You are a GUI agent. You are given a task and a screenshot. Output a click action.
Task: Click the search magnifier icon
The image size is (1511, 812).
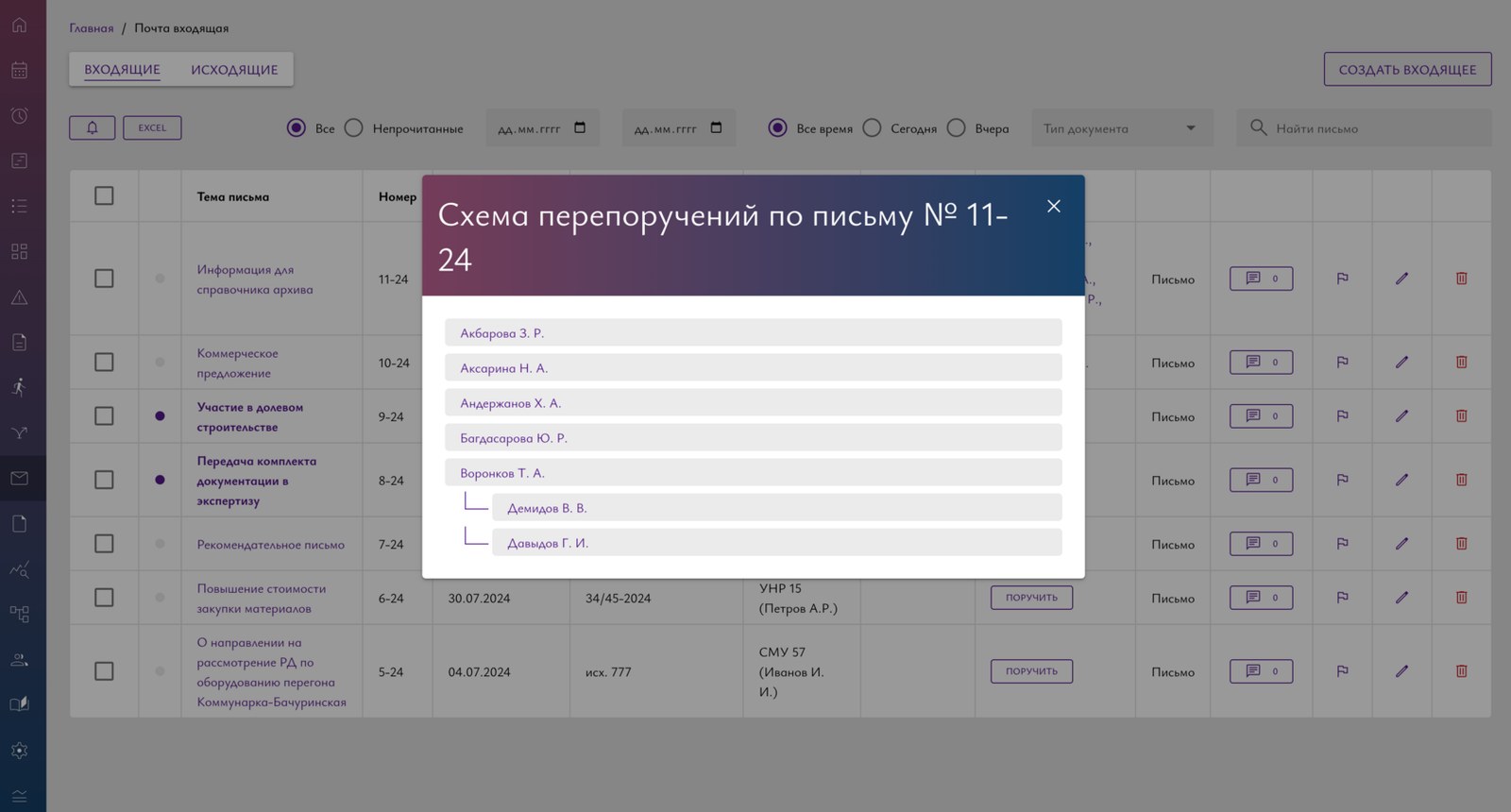(1258, 127)
